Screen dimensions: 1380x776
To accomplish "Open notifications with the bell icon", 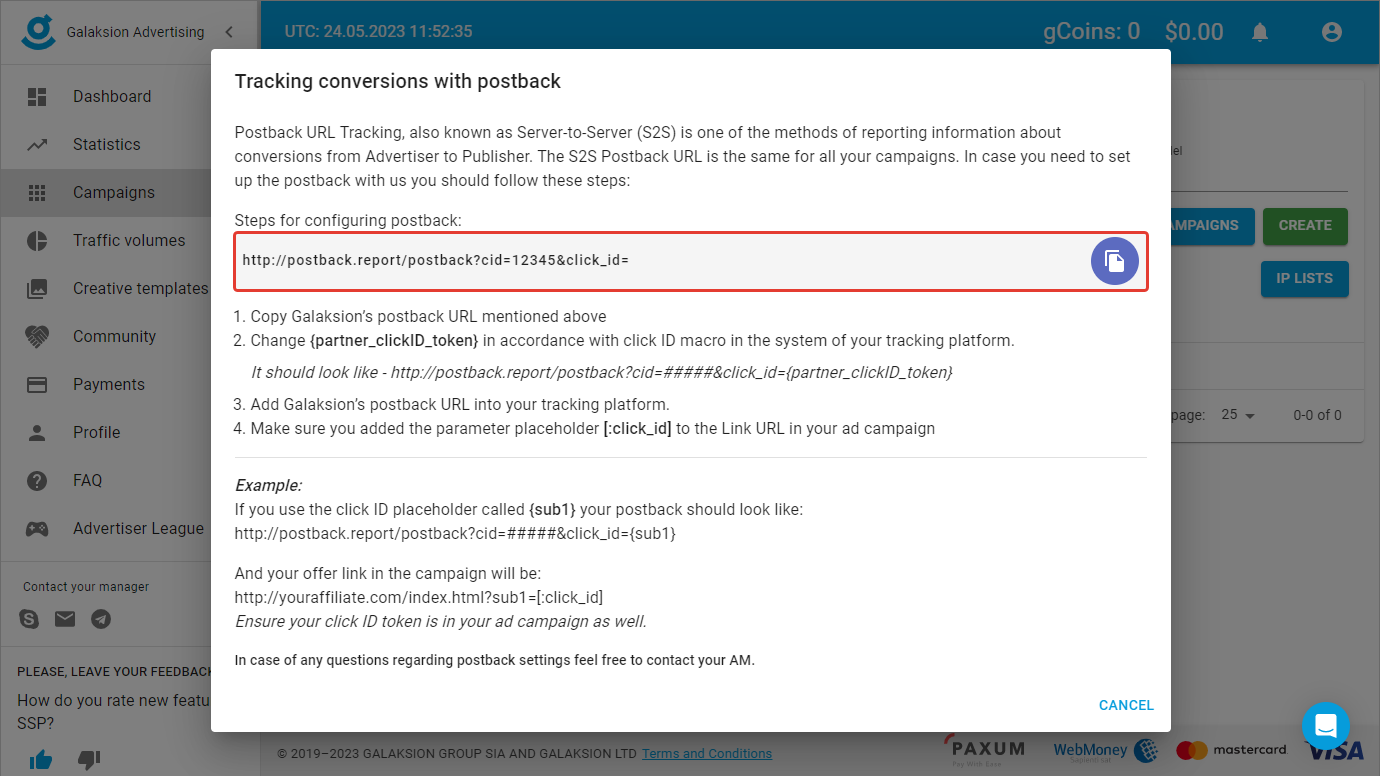I will point(1259,31).
